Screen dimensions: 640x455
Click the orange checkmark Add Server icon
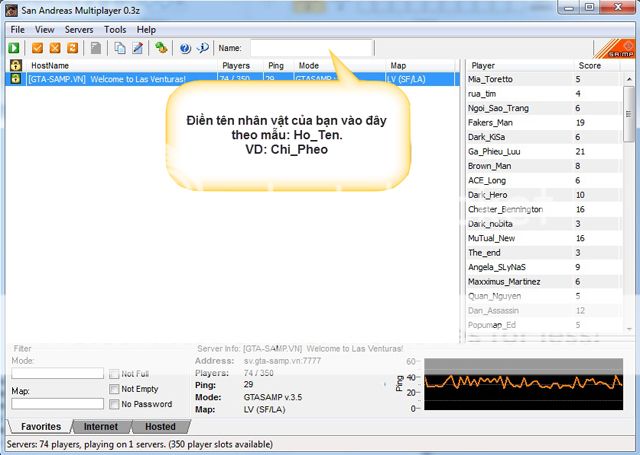38,47
